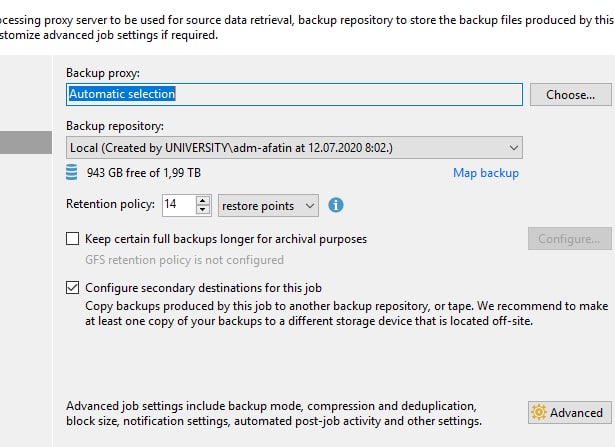Open the Backup repository combo box
Image resolution: width=615 pixels, height=447 pixels.
294,147
